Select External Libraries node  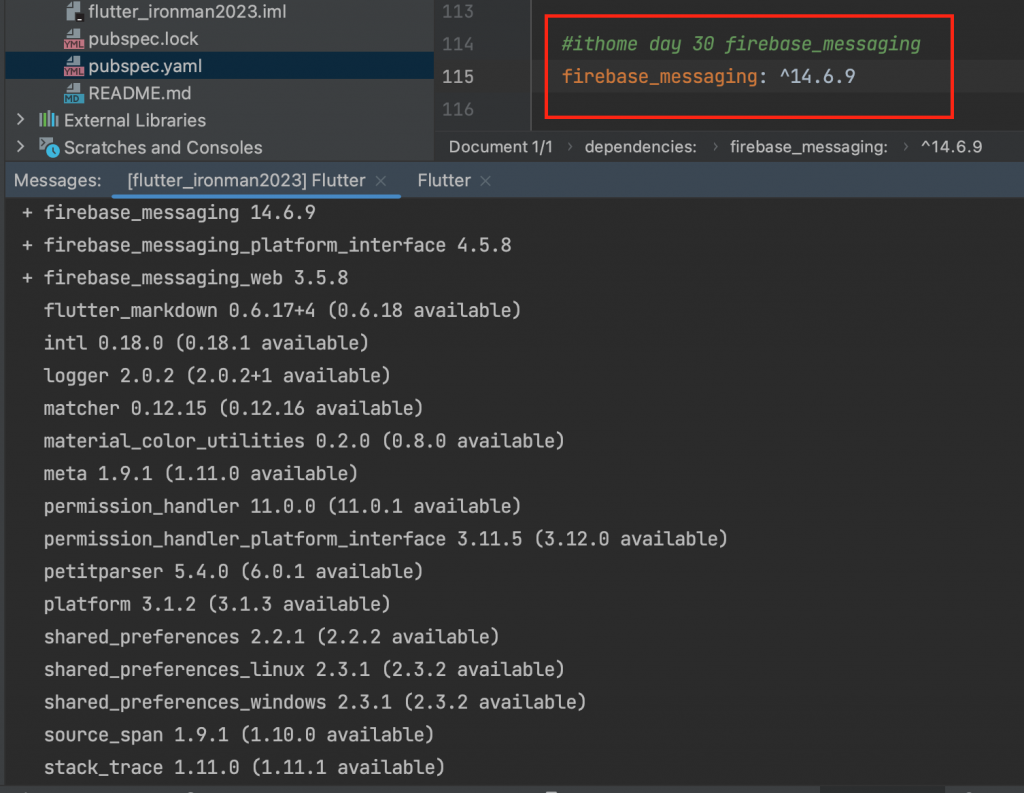[135, 120]
